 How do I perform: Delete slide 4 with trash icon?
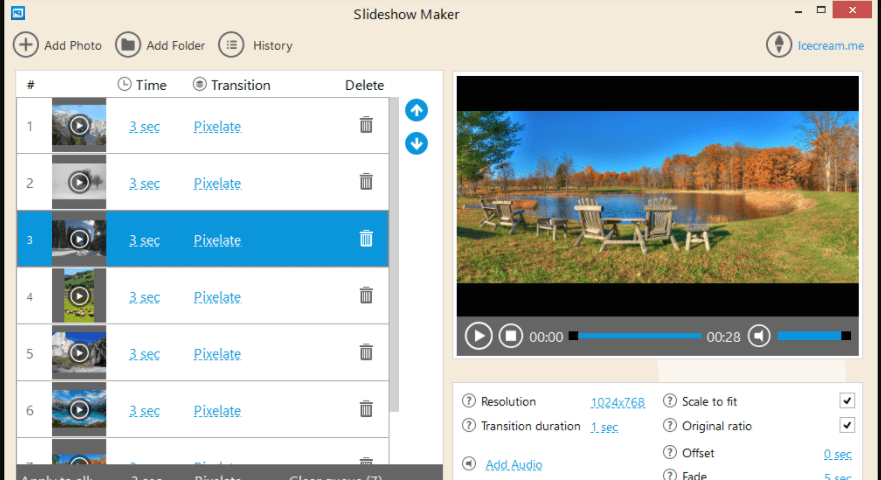coord(366,295)
